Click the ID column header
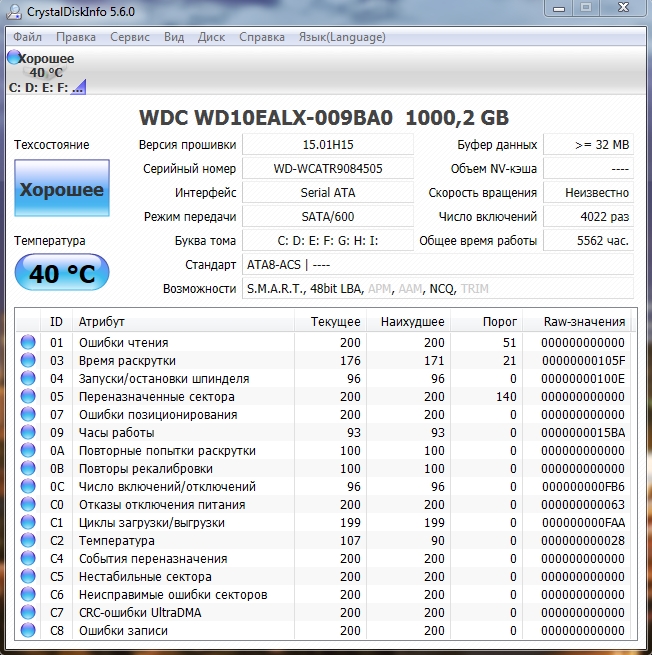 coord(56,321)
